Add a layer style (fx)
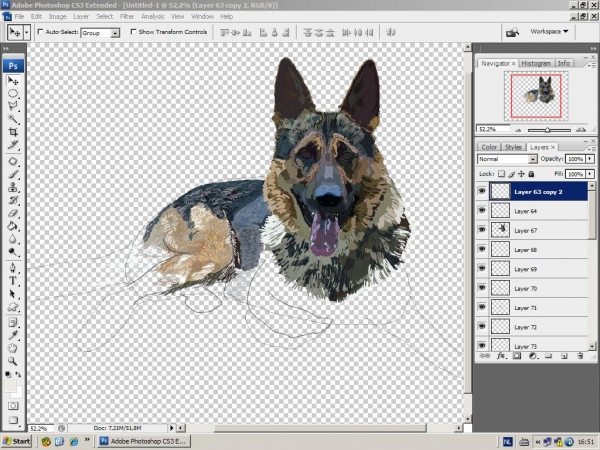Image resolution: width=600 pixels, height=450 pixels. pos(501,356)
